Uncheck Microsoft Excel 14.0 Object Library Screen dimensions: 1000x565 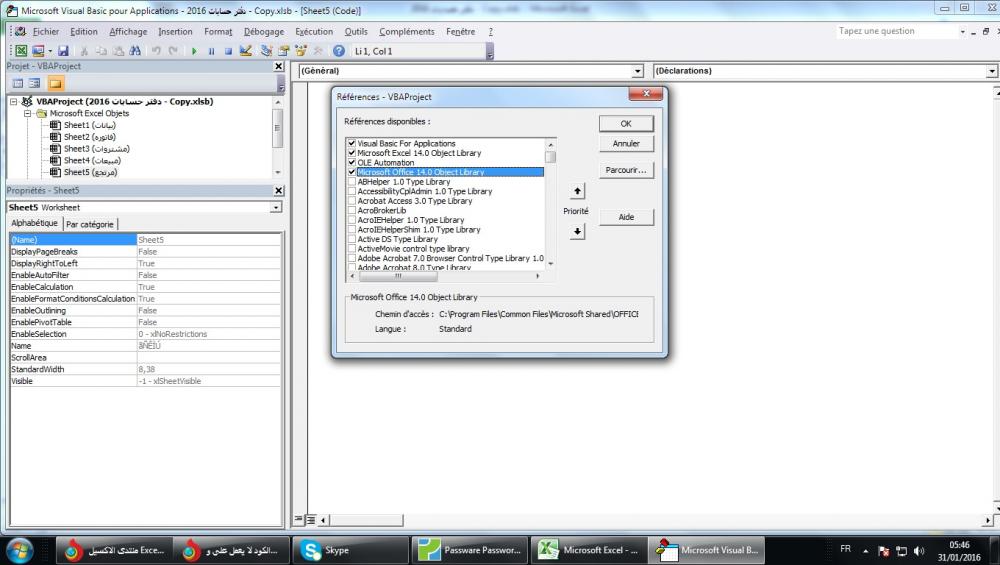tap(351, 153)
